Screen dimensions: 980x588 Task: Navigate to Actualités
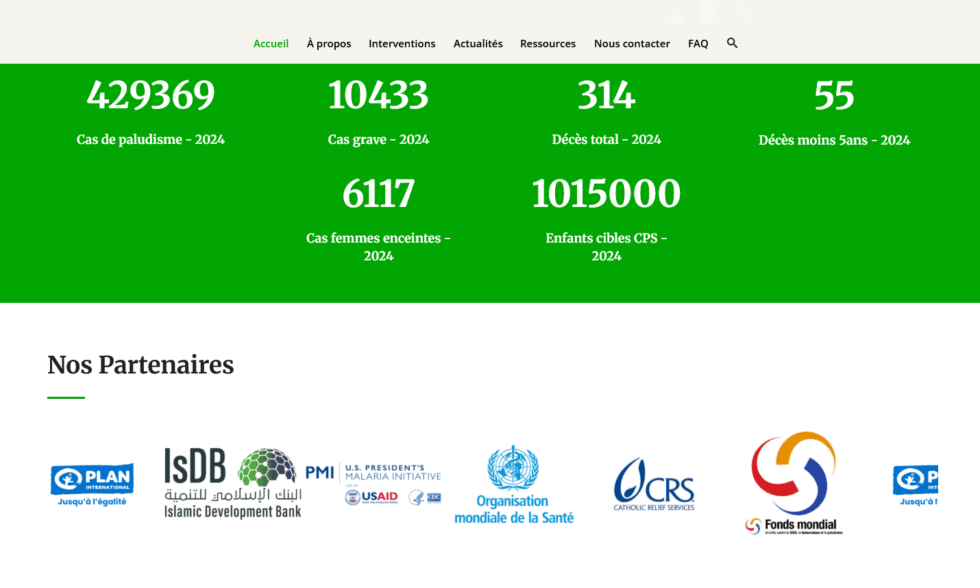478,44
